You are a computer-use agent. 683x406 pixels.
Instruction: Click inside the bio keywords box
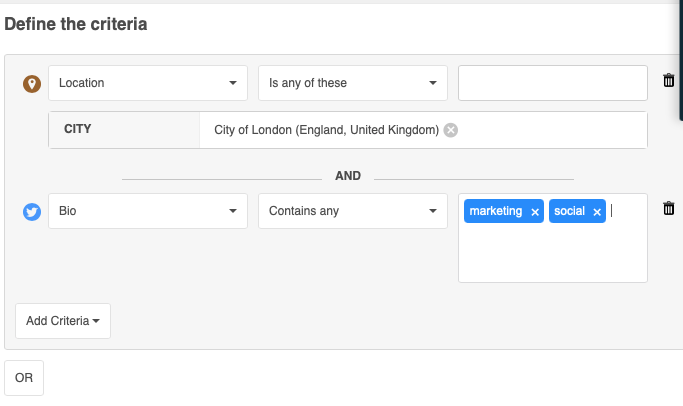click(x=553, y=255)
